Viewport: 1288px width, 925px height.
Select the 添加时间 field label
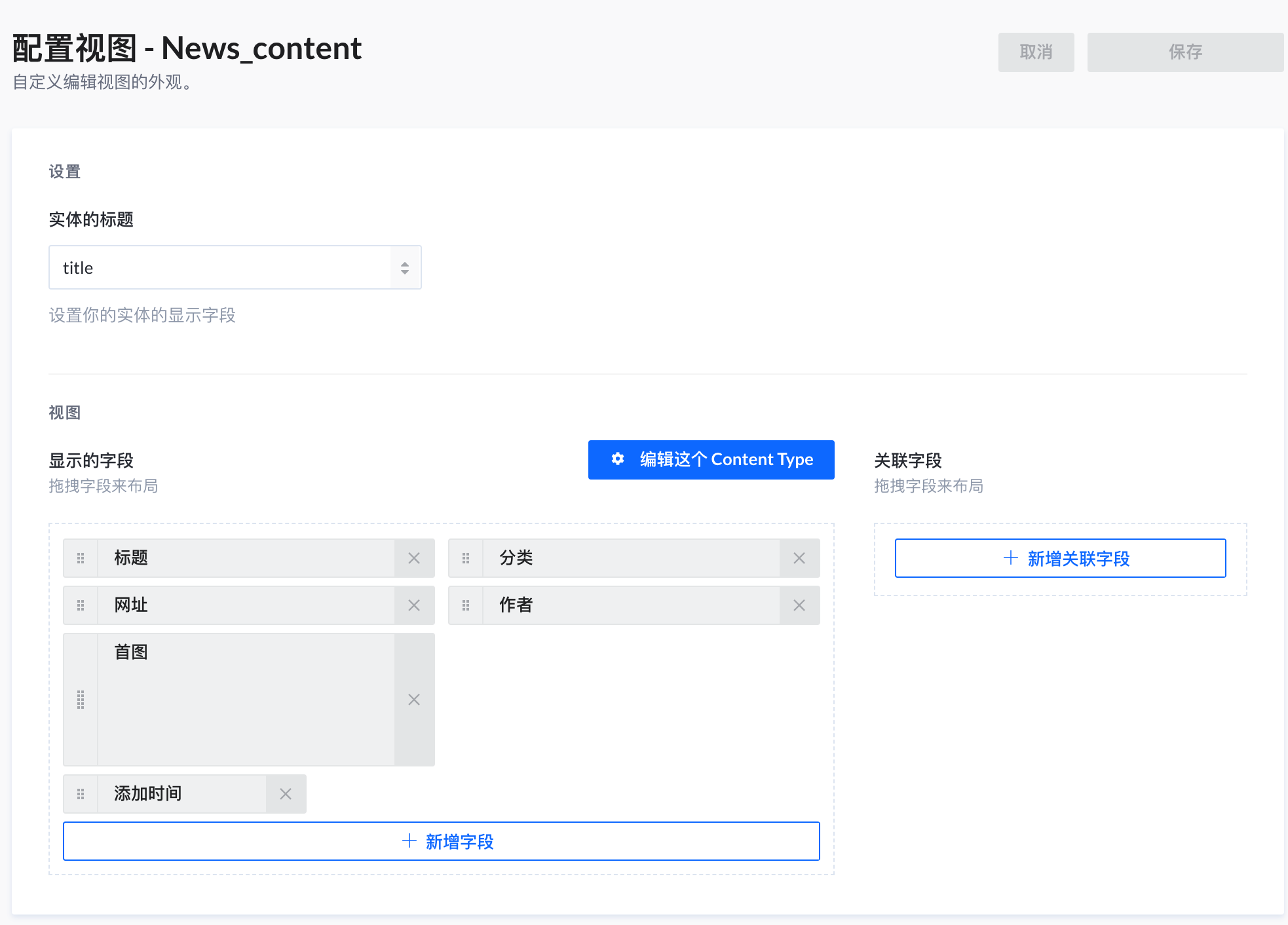click(x=148, y=794)
